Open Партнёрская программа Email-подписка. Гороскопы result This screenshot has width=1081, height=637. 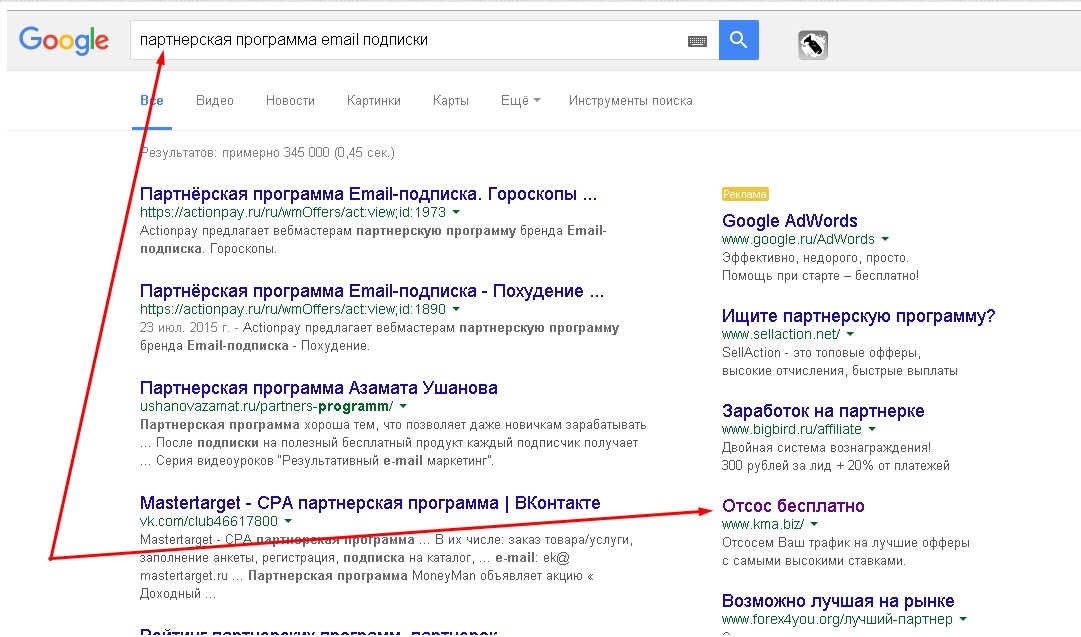pos(368,194)
